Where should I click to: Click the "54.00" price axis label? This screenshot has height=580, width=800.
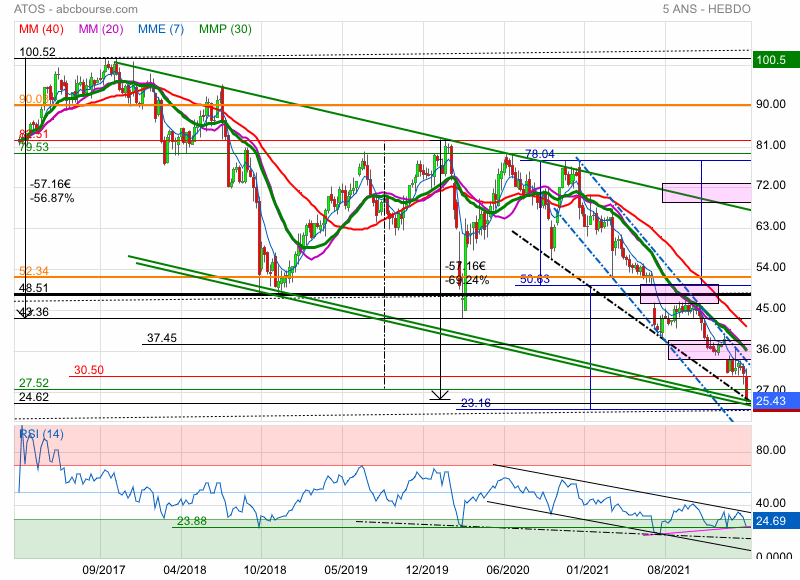point(770,267)
